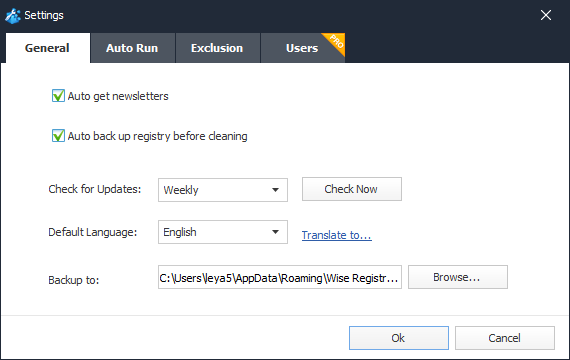Switch to the Auto Run tab
The height and width of the screenshot is (360, 570).
coord(132,48)
